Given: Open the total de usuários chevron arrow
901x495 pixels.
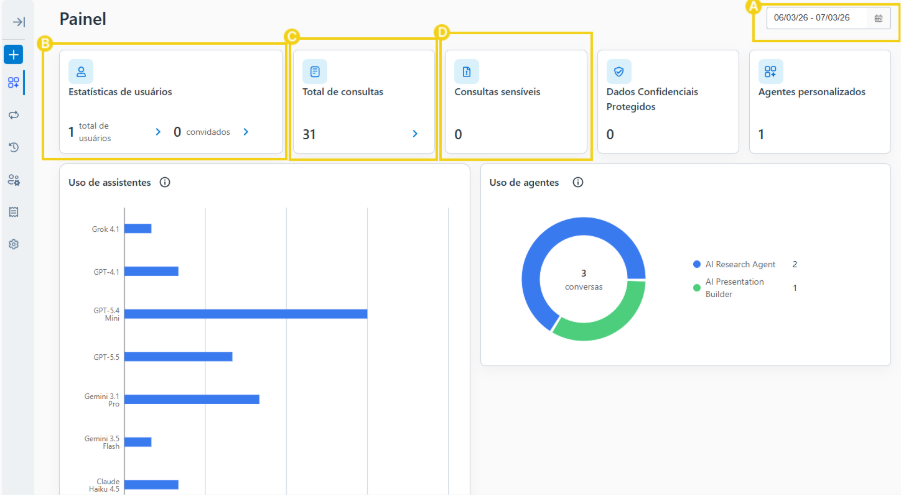Looking at the screenshot, I should 158,132.
